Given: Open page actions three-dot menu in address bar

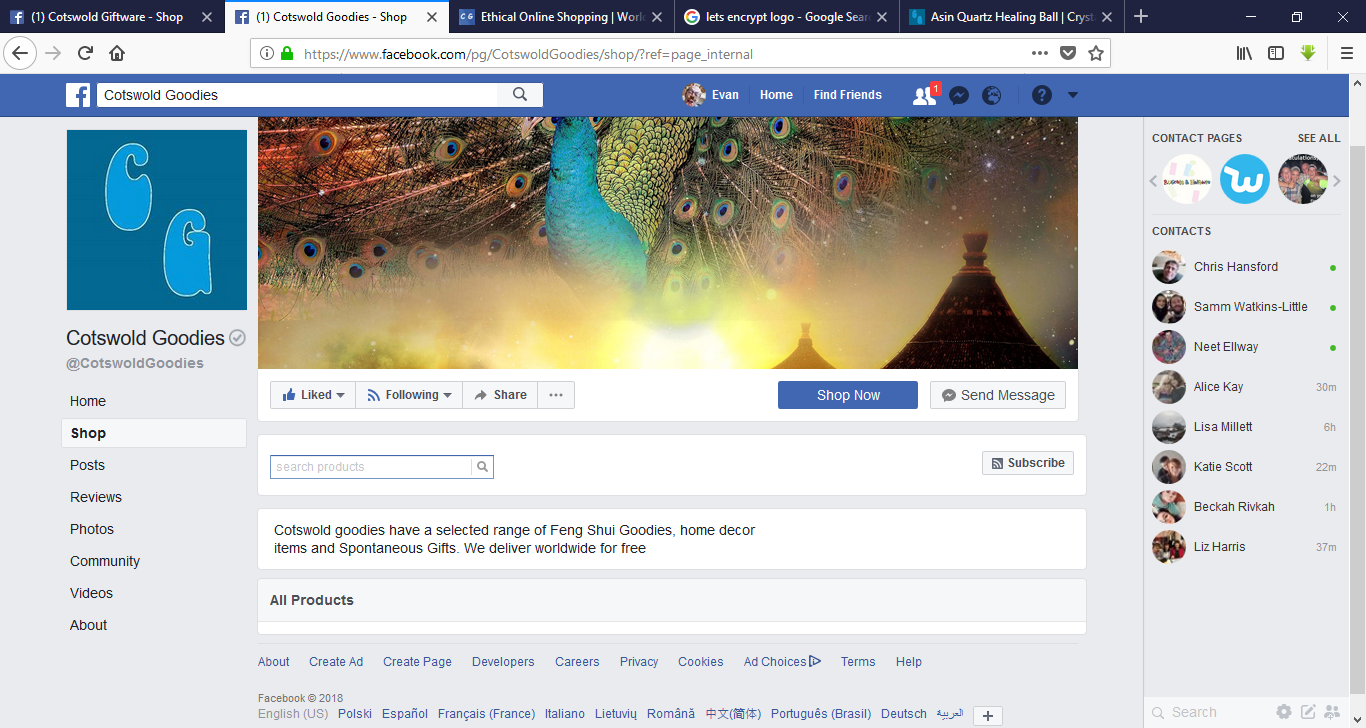Looking at the screenshot, I should pos(1040,54).
